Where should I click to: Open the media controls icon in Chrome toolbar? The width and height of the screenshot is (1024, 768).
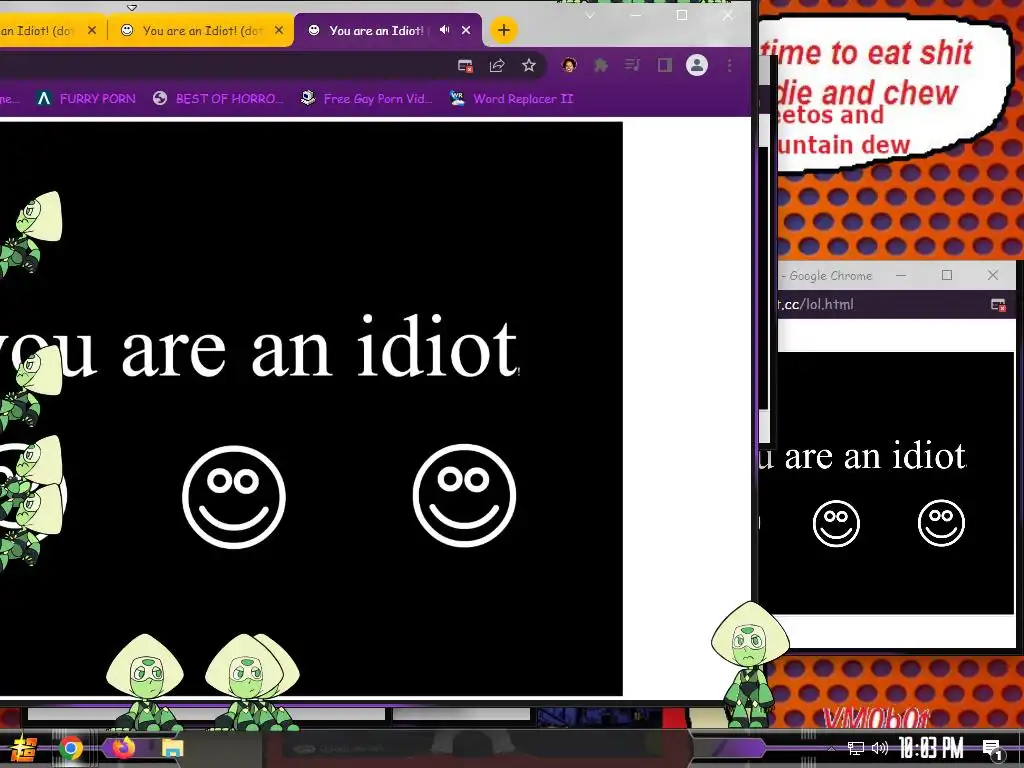point(632,65)
